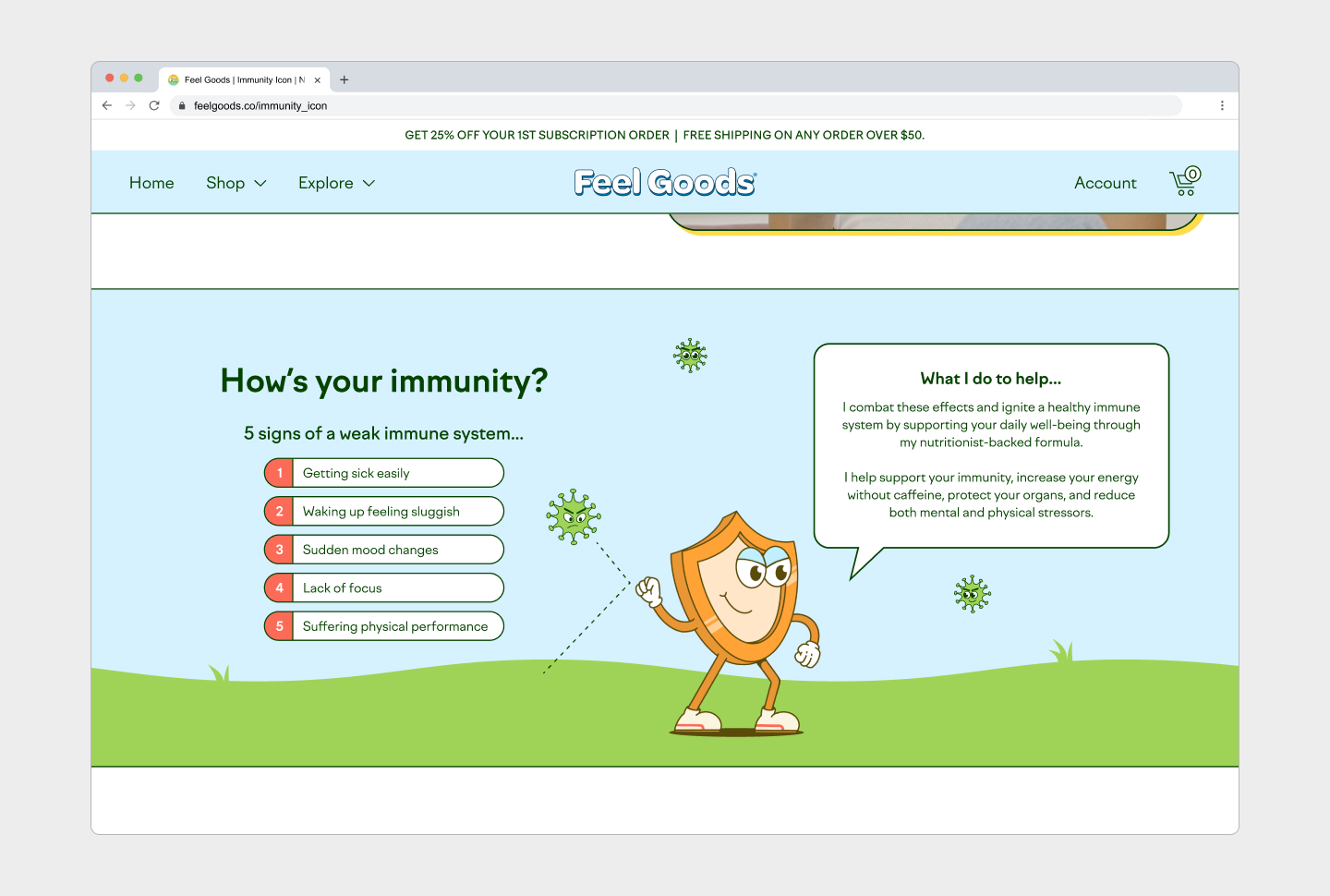Click the germ below the speech bubble
The width and height of the screenshot is (1330, 896).
[x=972, y=594]
